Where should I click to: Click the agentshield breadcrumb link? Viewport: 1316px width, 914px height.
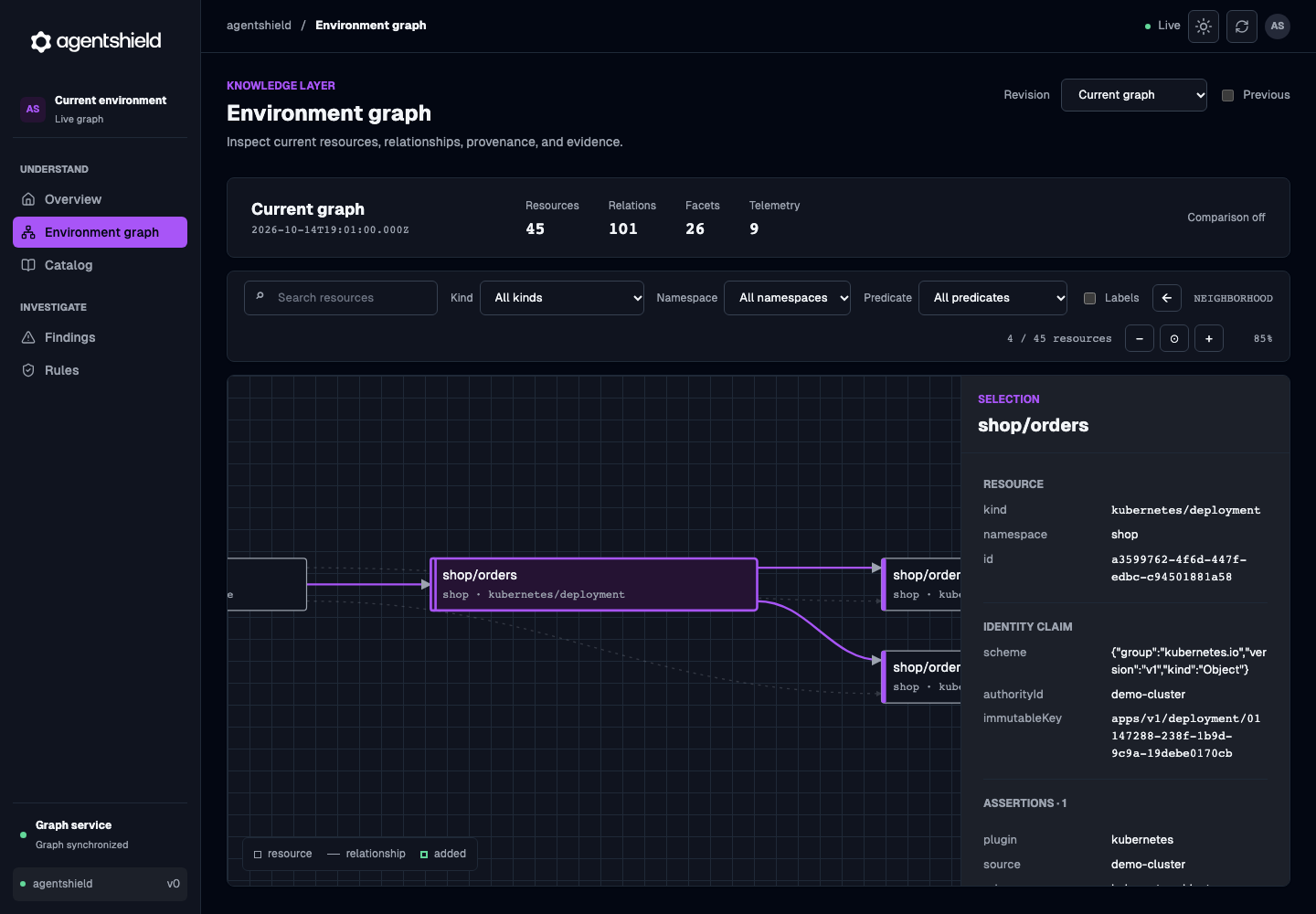(259, 26)
